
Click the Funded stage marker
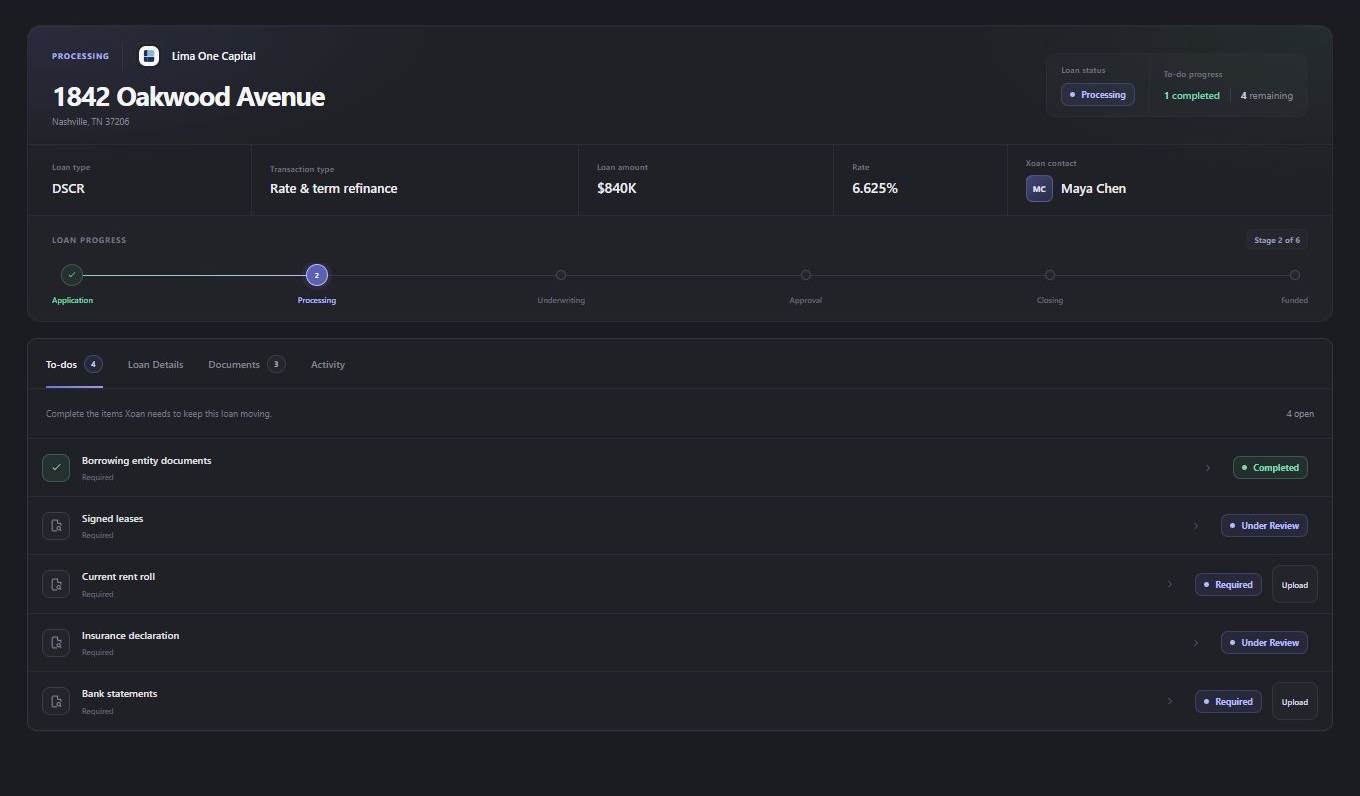tap(1295, 275)
